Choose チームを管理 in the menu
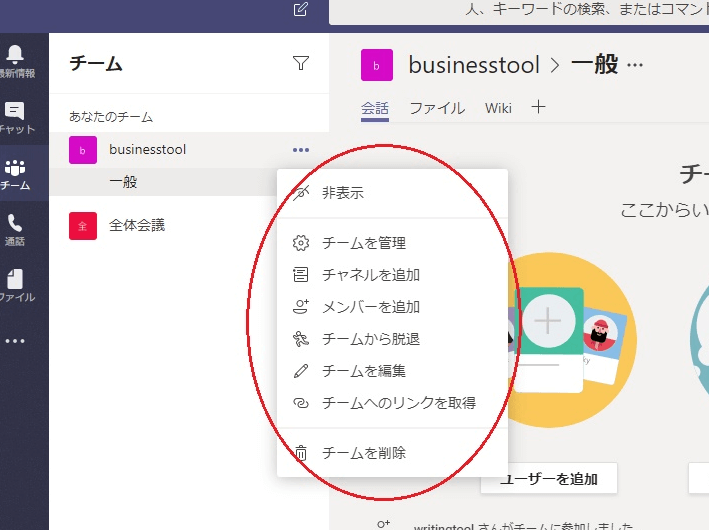 point(363,243)
